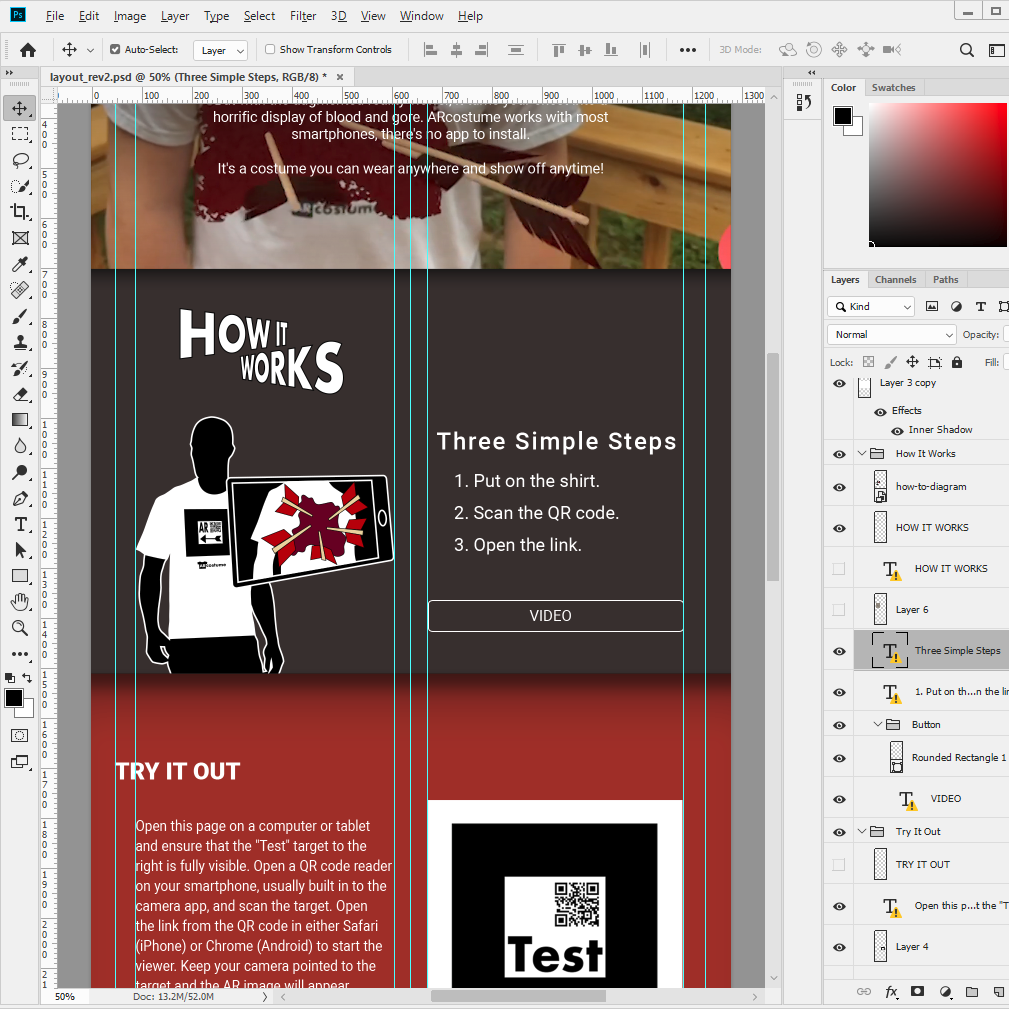Collapse the How It Works group

click(862, 454)
